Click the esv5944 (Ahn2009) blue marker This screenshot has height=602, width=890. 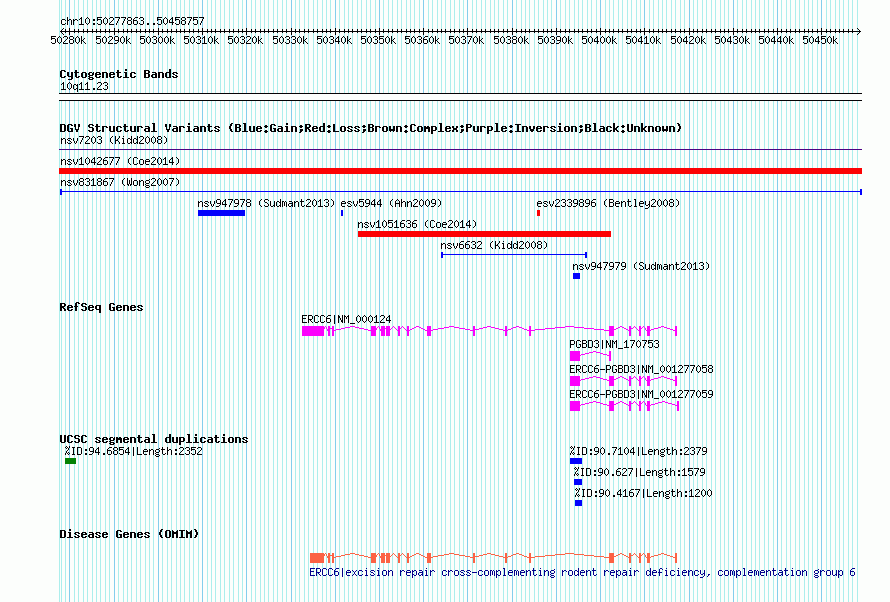click(x=342, y=213)
